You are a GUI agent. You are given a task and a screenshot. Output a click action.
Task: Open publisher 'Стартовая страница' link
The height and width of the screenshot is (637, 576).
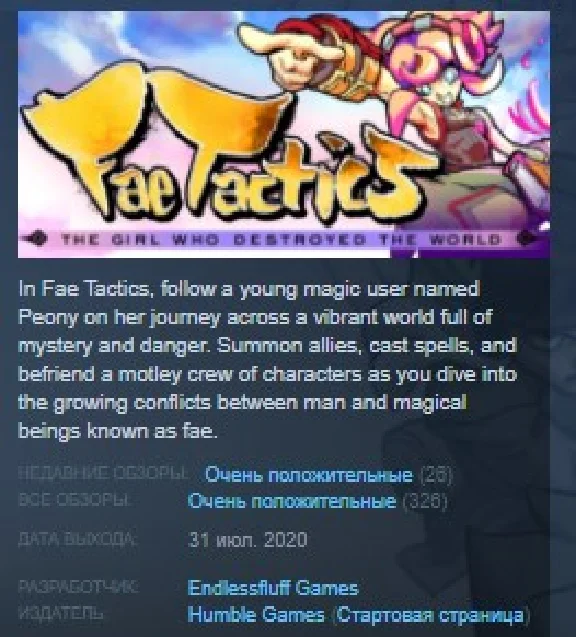431,615
